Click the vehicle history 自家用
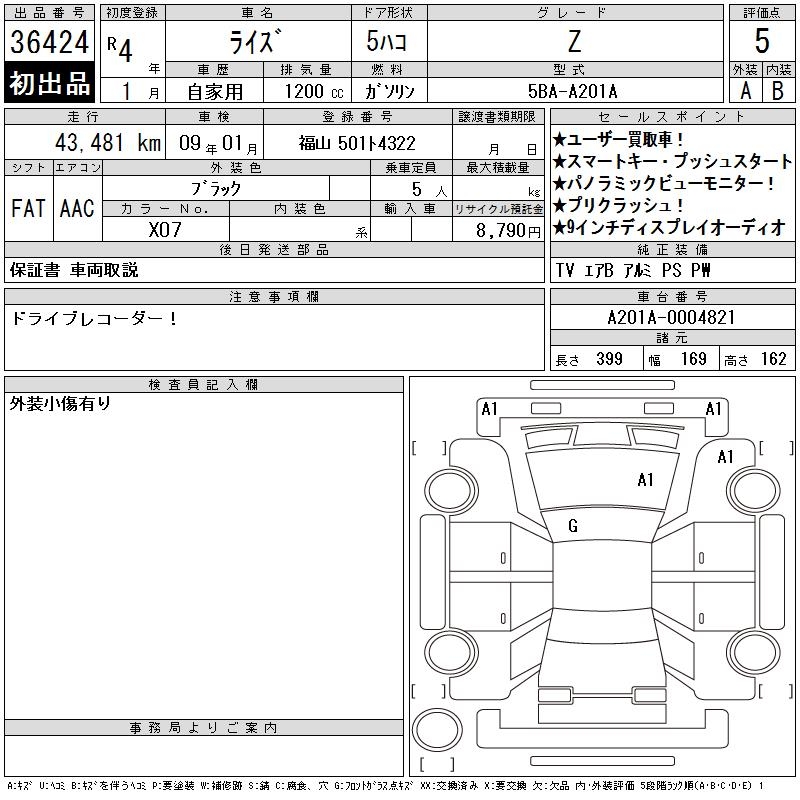This screenshot has width=800, height=800. (215, 92)
